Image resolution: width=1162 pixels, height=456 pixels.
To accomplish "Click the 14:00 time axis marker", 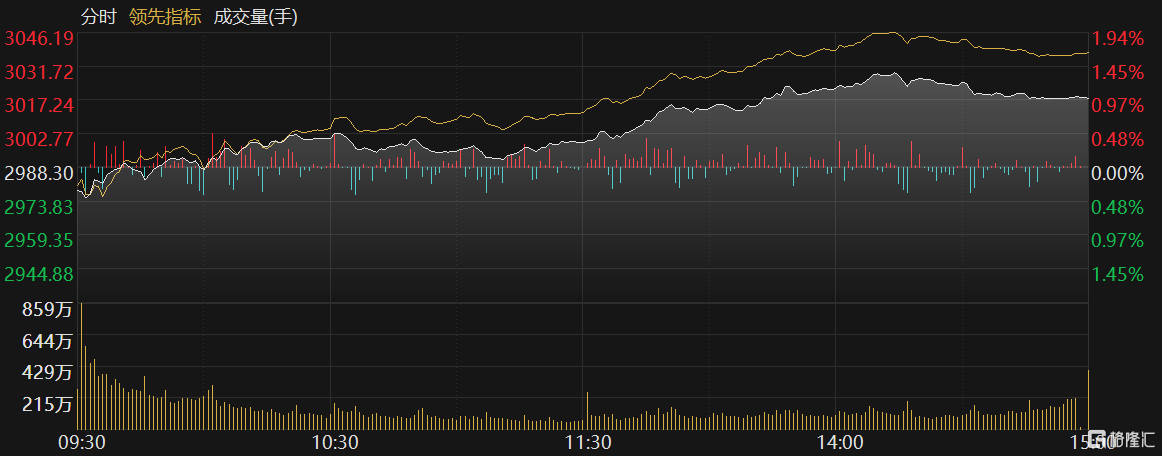I will coord(840,442).
